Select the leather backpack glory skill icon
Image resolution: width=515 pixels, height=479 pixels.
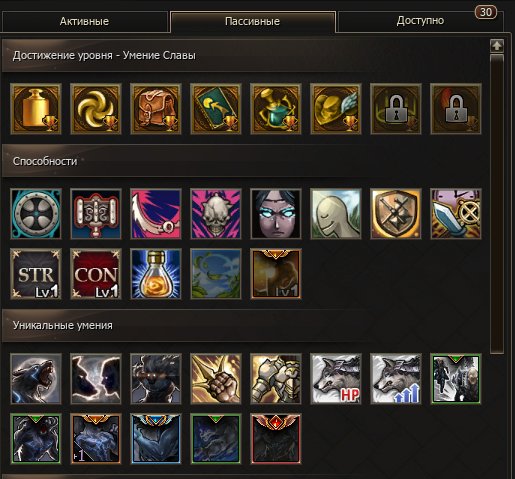[x=156, y=109]
